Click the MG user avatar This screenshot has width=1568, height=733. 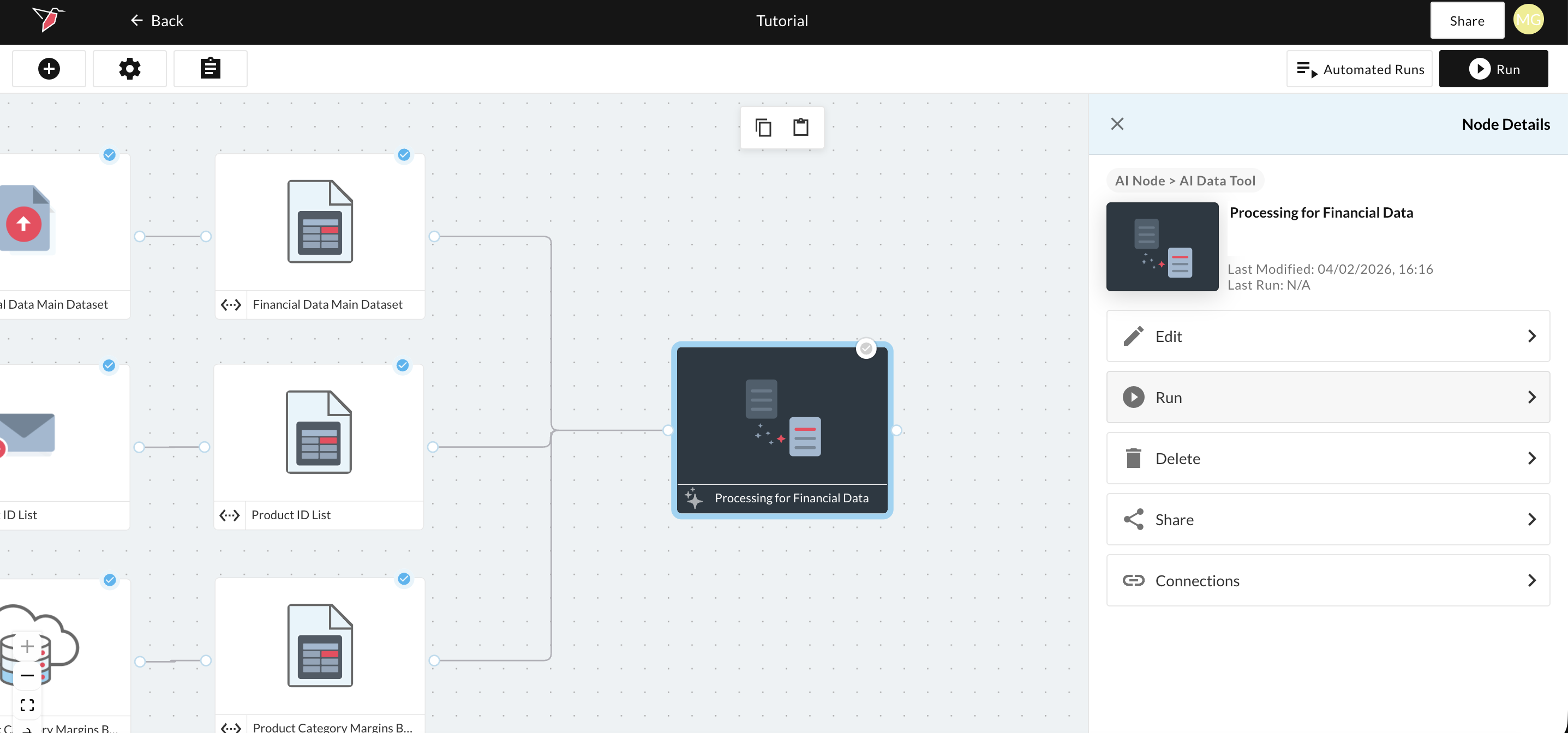1528,21
